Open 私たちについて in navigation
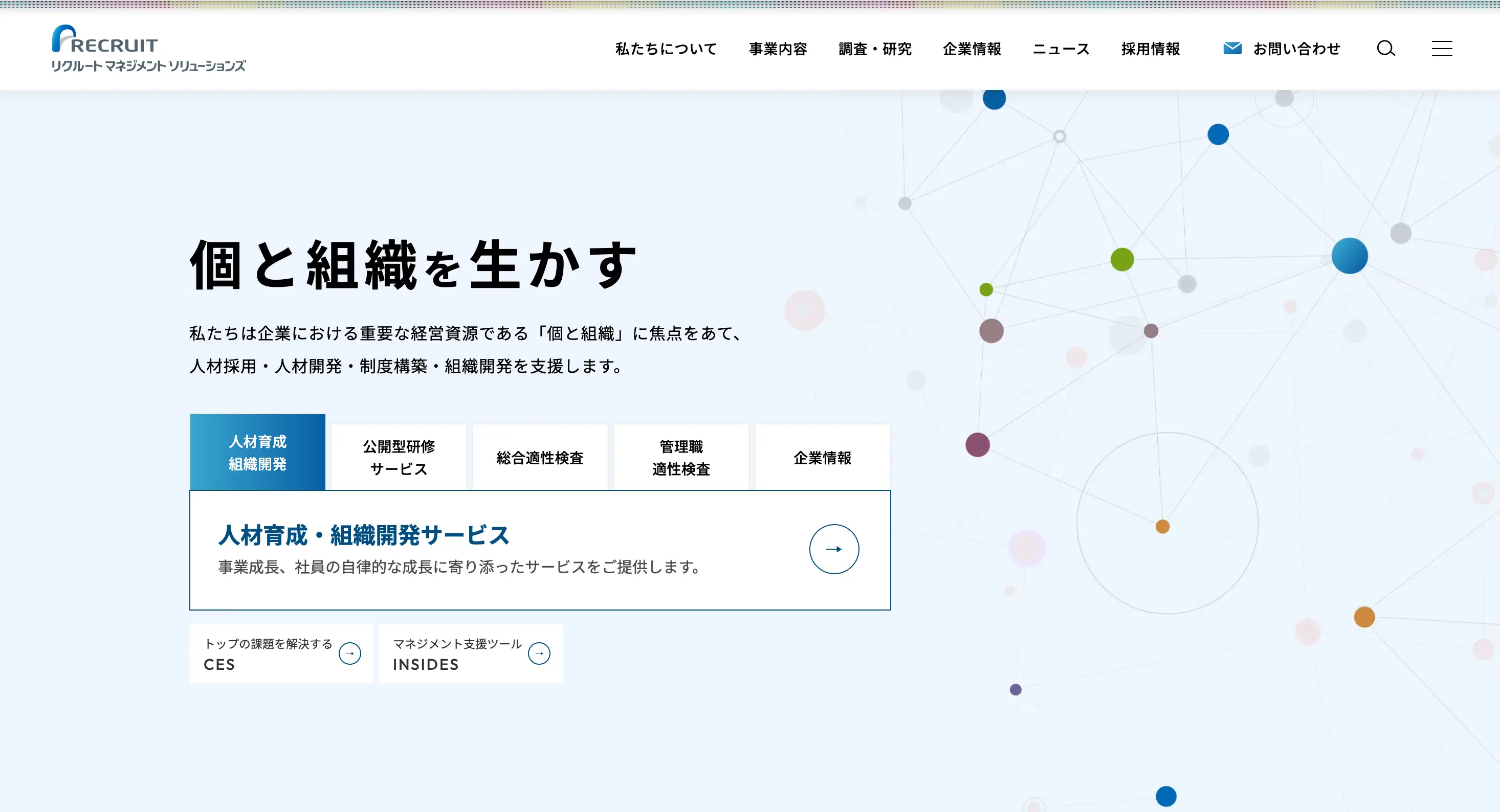This screenshot has width=1500, height=812. [666, 49]
